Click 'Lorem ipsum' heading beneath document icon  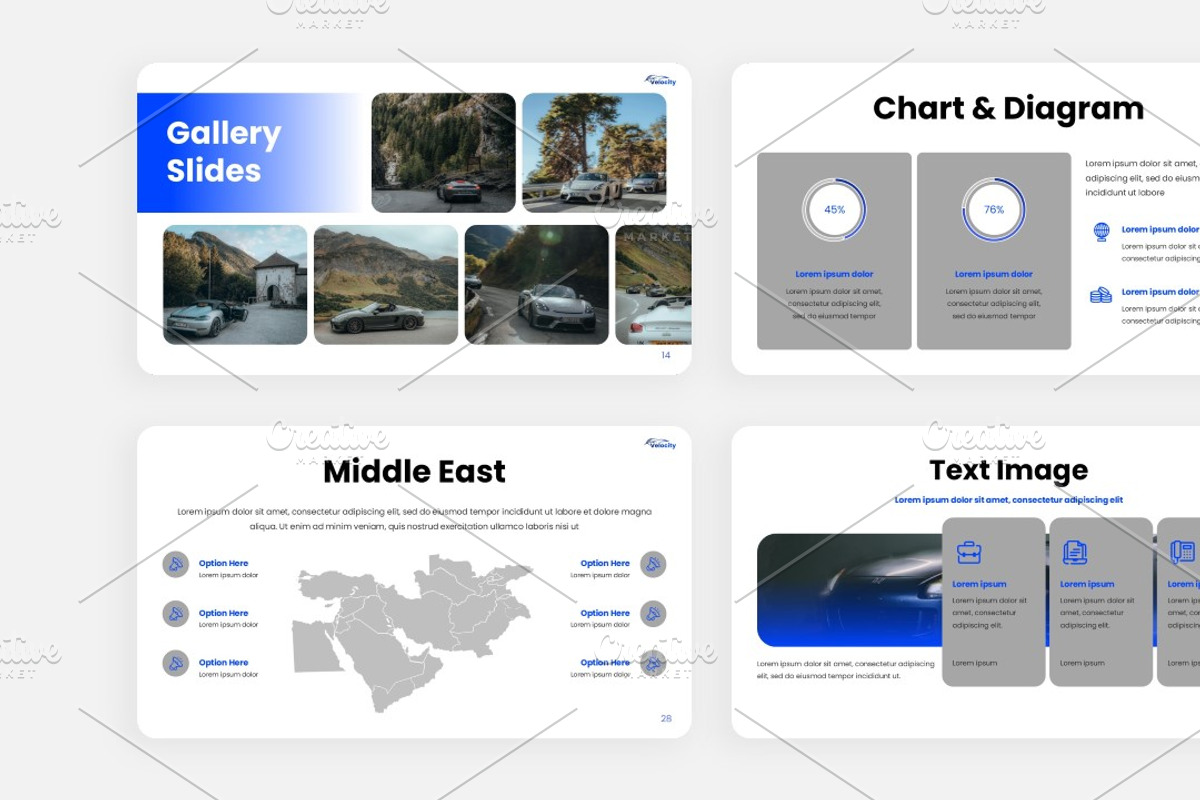tap(1087, 584)
